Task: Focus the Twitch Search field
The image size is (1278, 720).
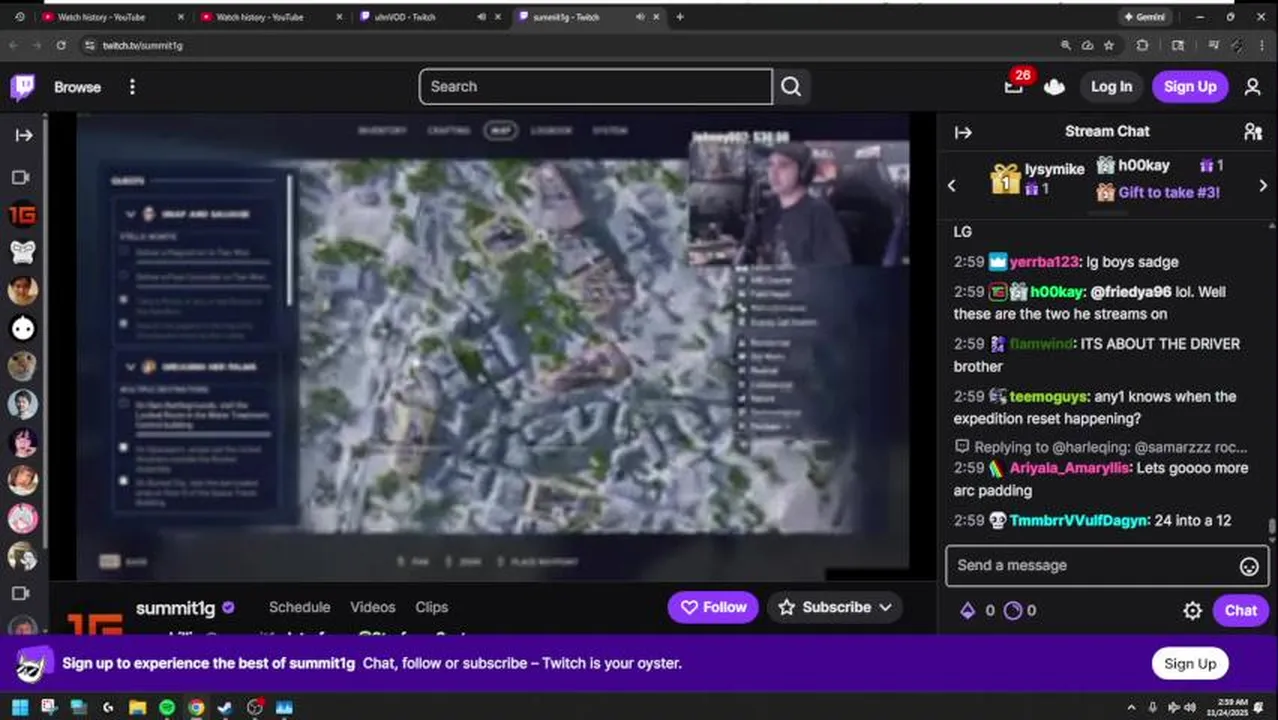Action: (x=595, y=86)
